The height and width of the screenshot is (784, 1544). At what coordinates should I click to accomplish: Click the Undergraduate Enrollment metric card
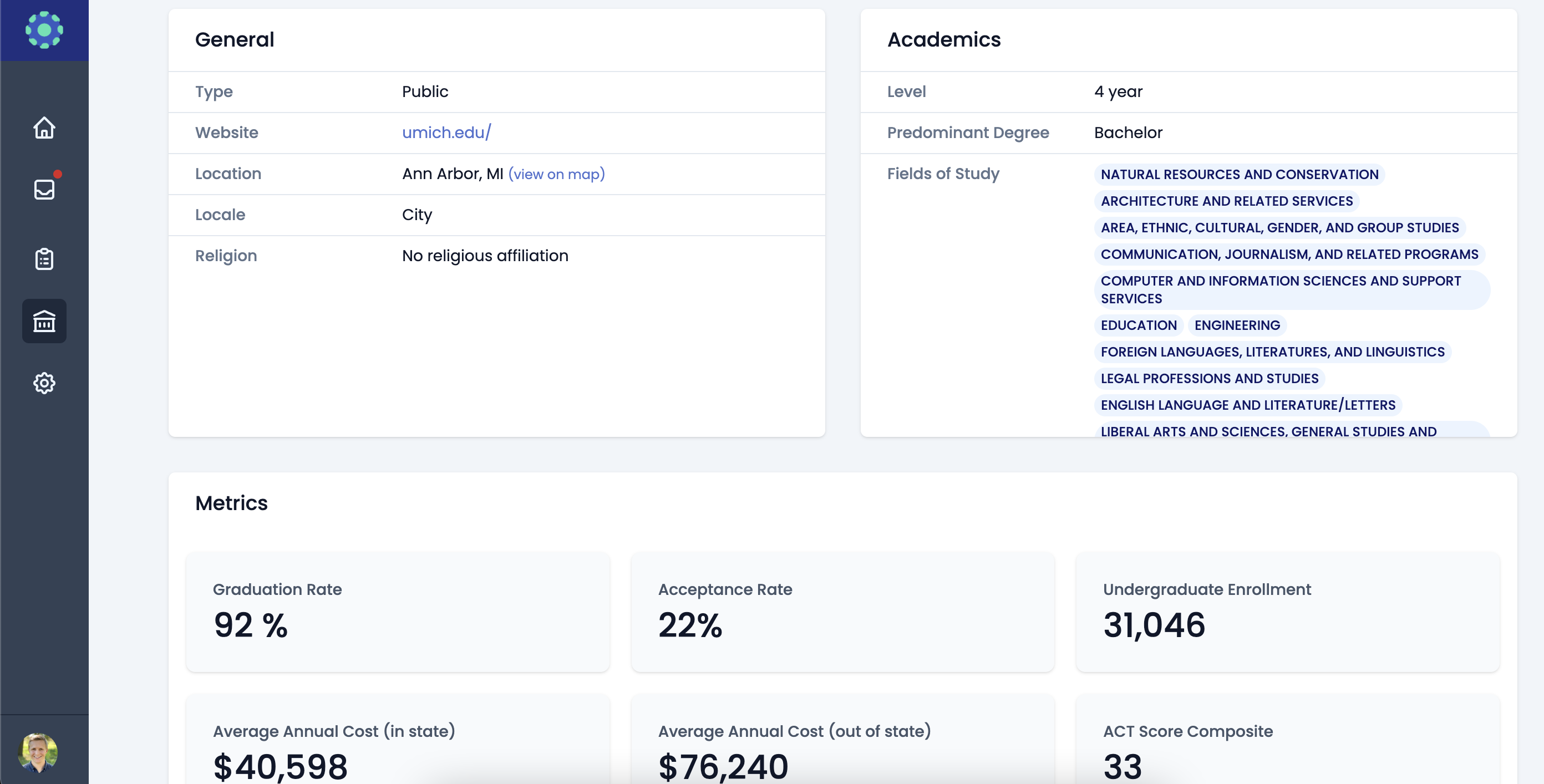(1287, 612)
